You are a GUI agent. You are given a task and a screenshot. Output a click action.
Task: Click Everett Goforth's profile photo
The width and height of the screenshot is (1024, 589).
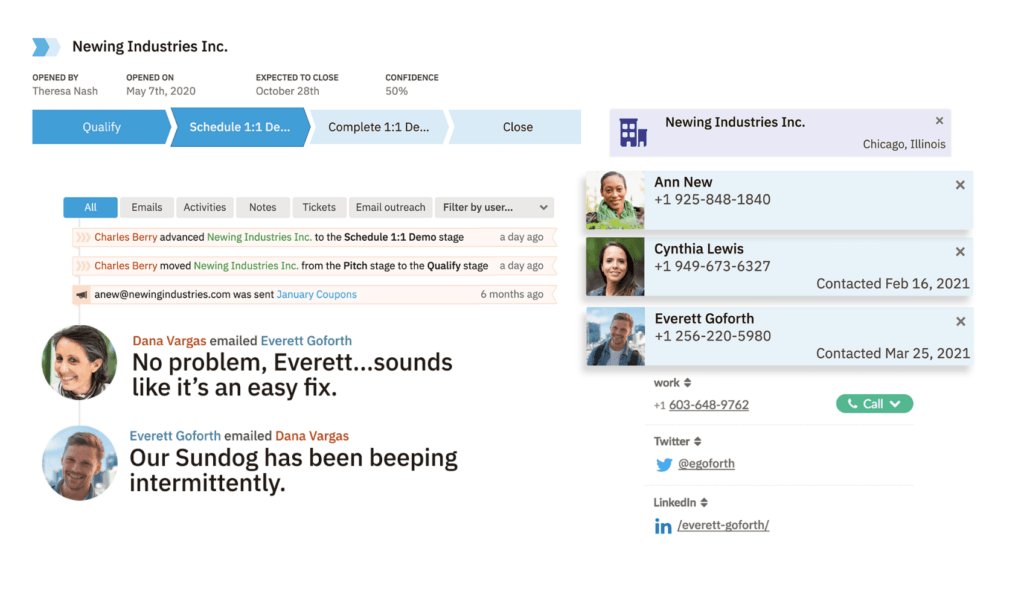tap(614, 337)
